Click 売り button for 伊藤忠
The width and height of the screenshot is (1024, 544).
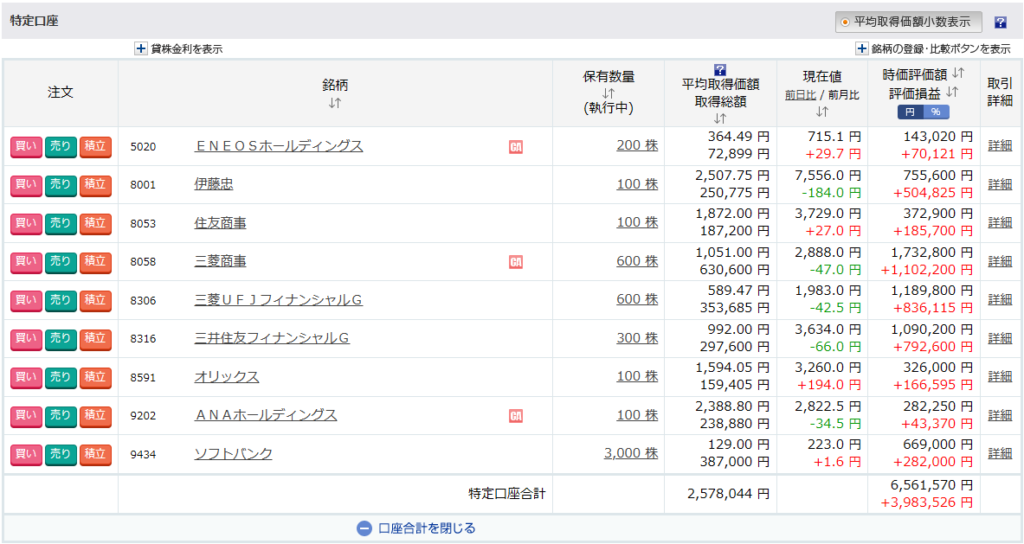point(61,185)
